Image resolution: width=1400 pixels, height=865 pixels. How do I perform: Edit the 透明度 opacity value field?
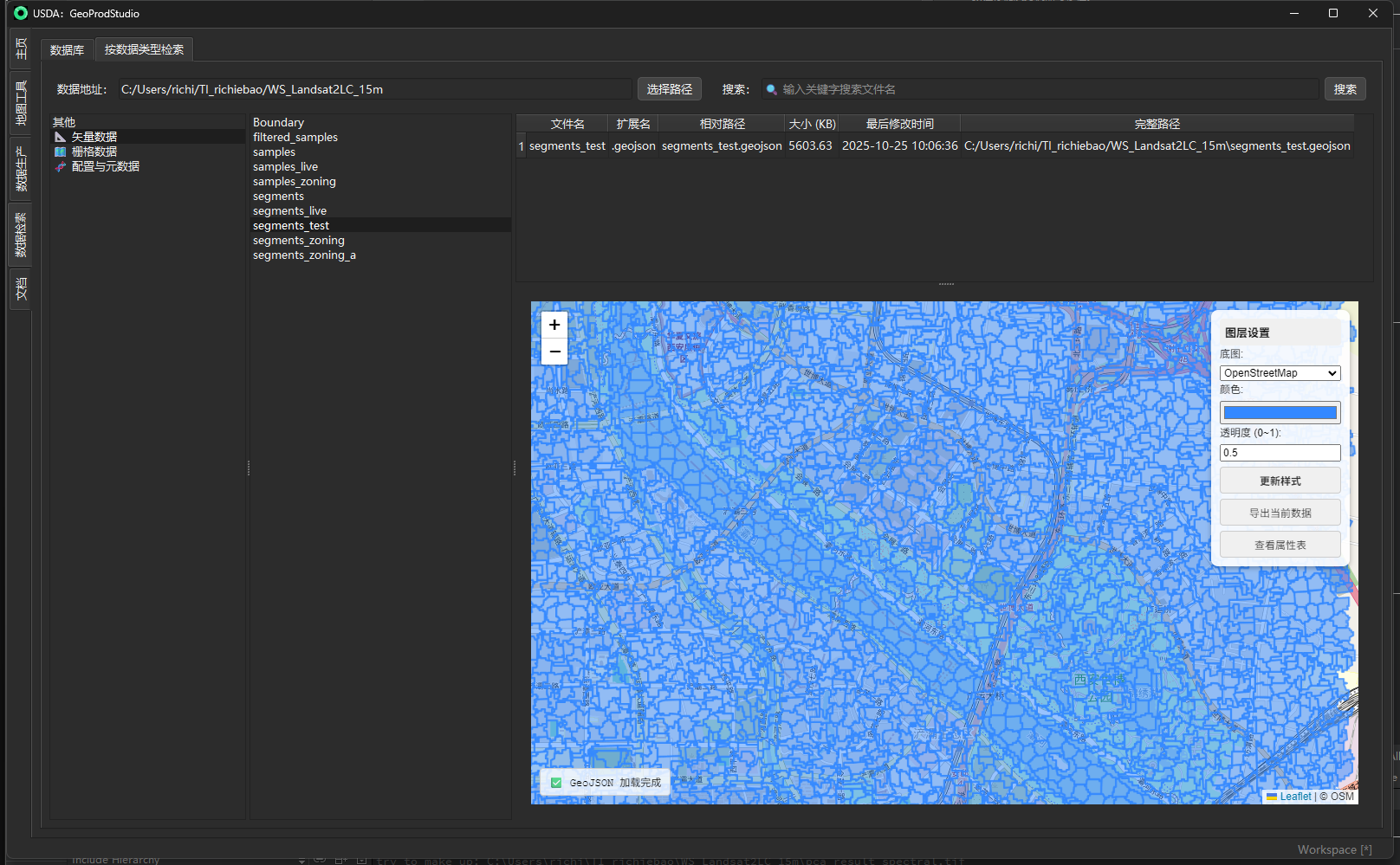pyautogui.click(x=1280, y=452)
